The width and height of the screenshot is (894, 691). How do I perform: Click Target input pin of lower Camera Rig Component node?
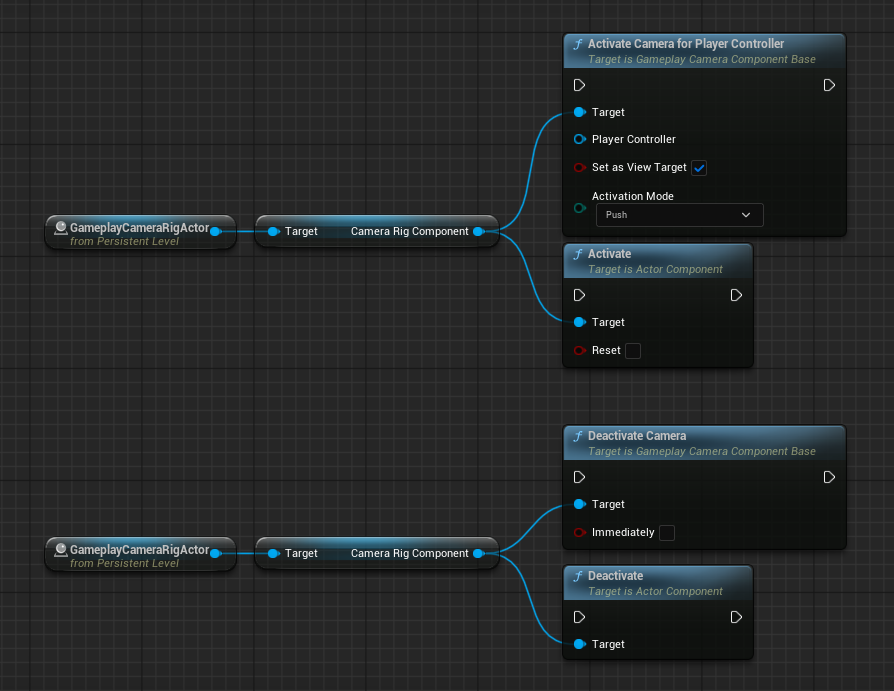[x=274, y=553]
